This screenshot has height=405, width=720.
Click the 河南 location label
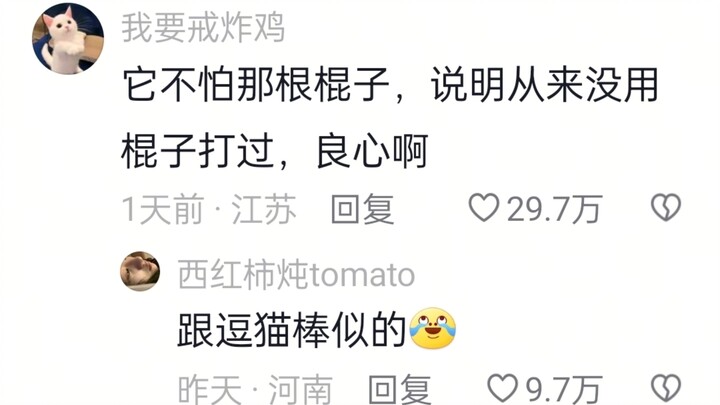301,389
